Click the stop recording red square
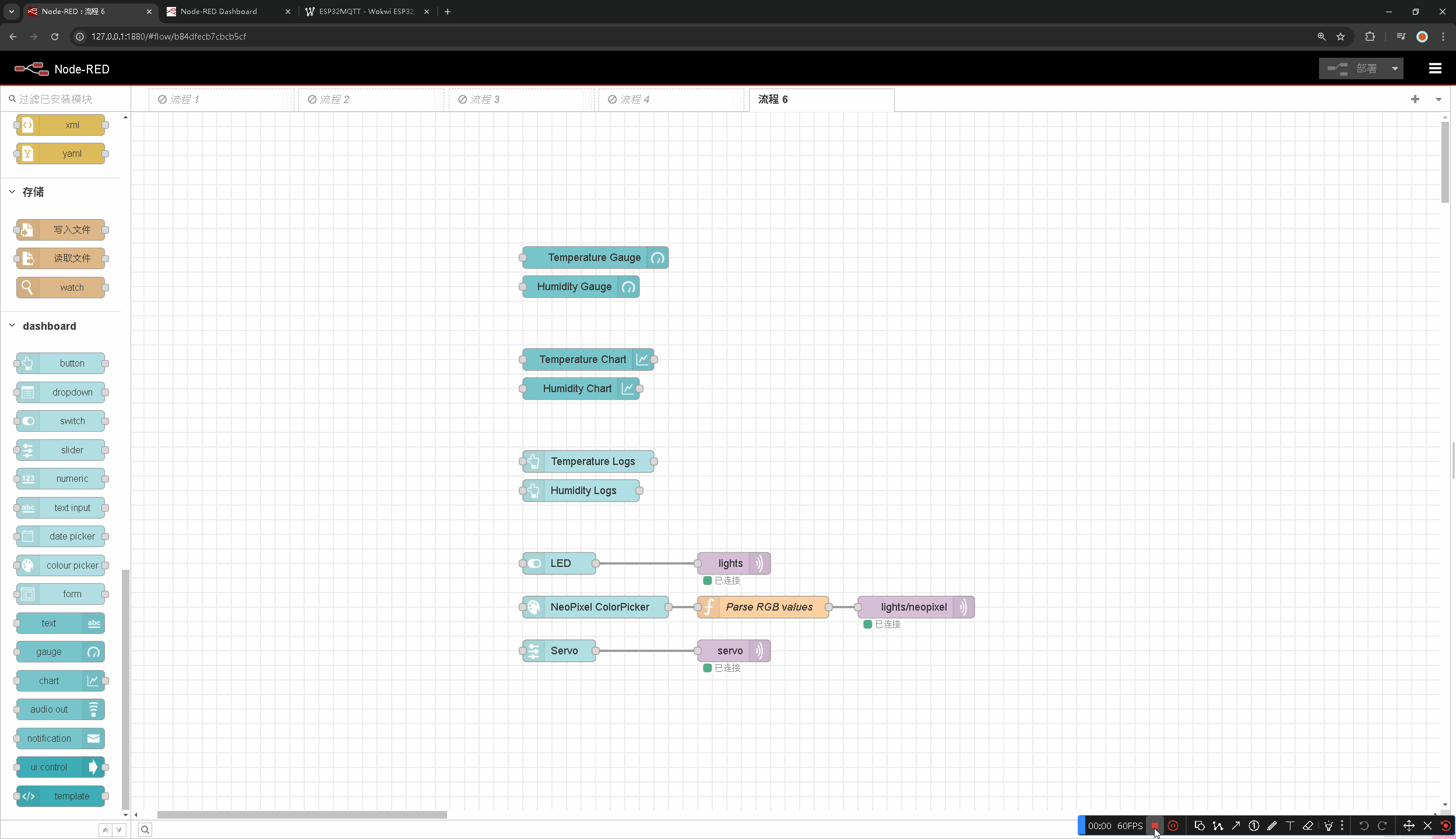 coord(1155,826)
